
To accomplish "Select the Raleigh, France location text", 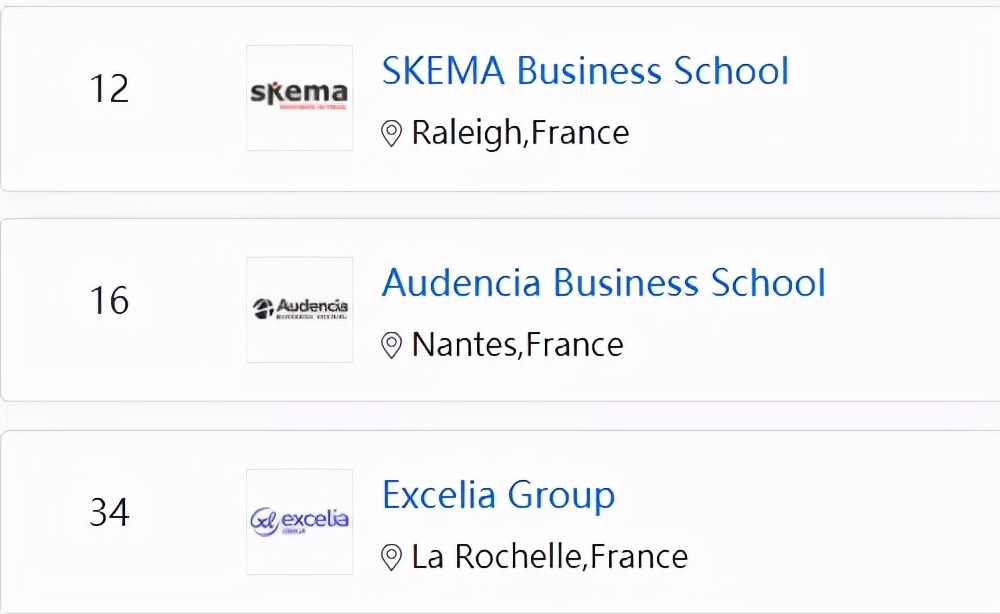I will point(520,133).
